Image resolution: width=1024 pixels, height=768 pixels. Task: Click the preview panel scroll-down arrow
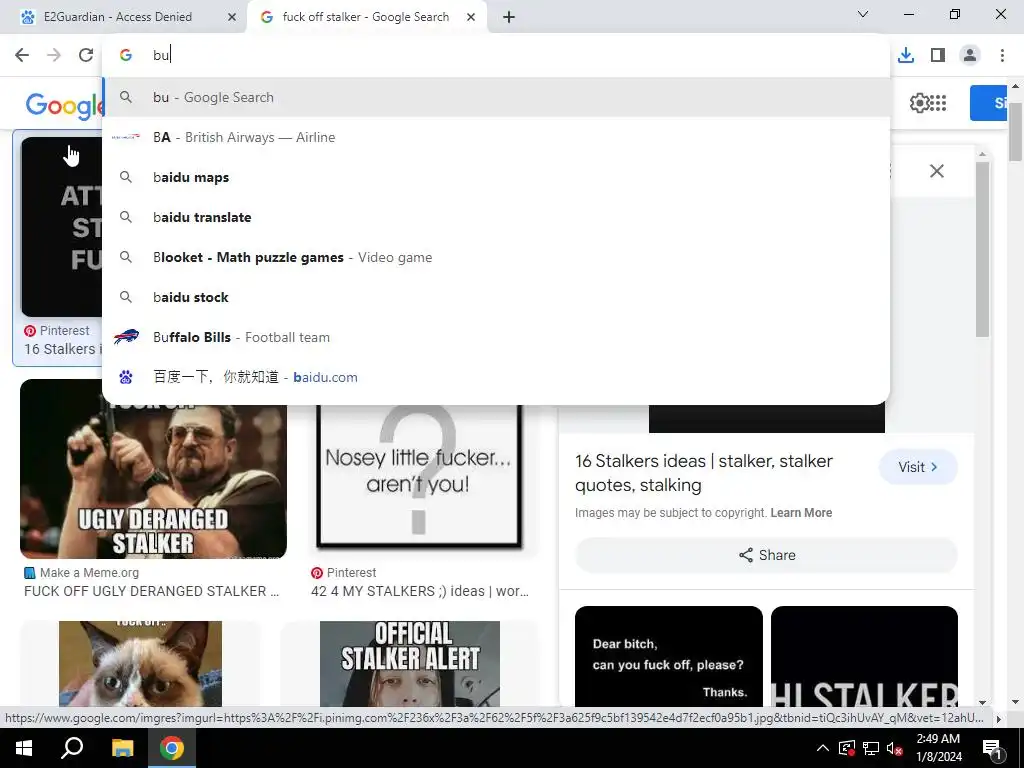[982, 702]
